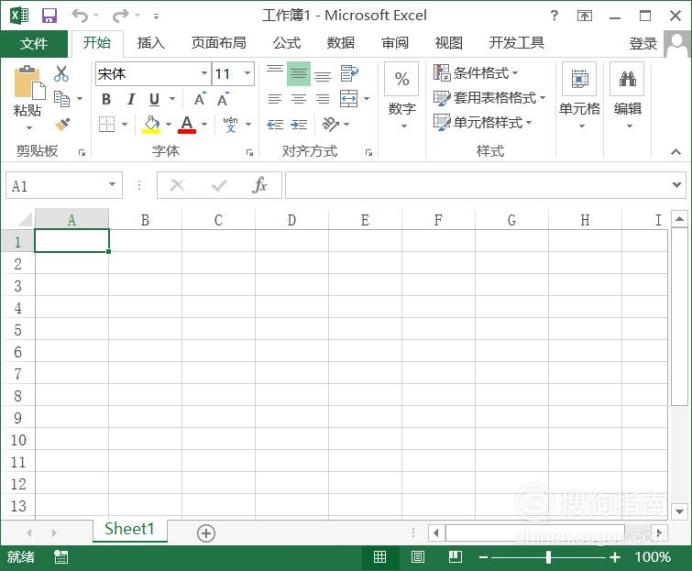Image resolution: width=692 pixels, height=571 pixels.
Task: Center text horizontally
Action: click(299, 99)
